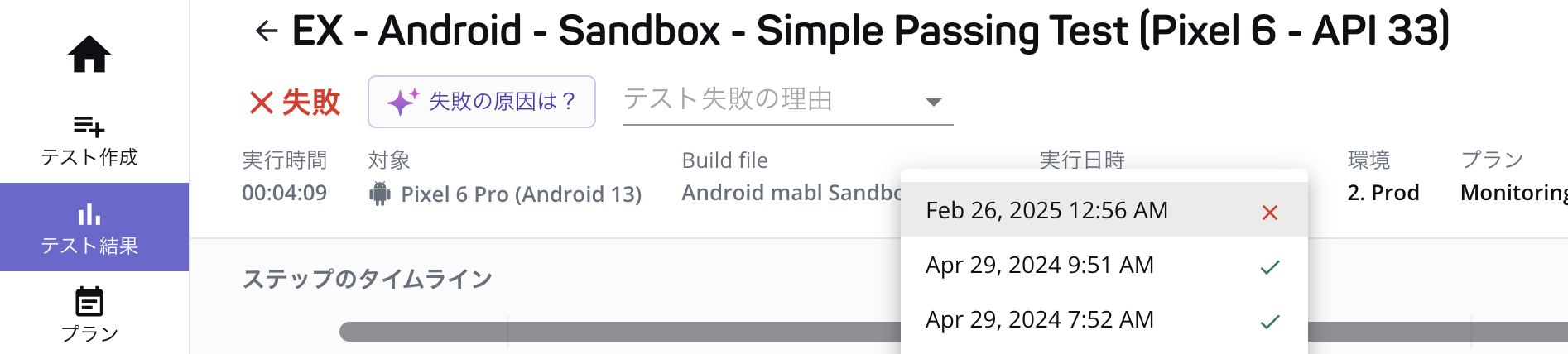
Task: Click the gray step timeline bar
Action: pos(619,332)
